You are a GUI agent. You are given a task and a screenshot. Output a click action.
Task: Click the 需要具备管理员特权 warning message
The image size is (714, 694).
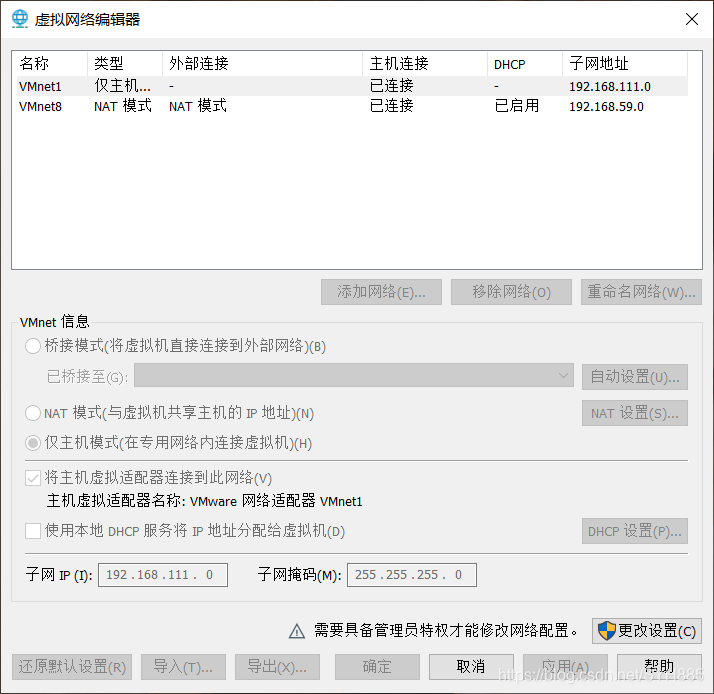[x=446, y=631]
